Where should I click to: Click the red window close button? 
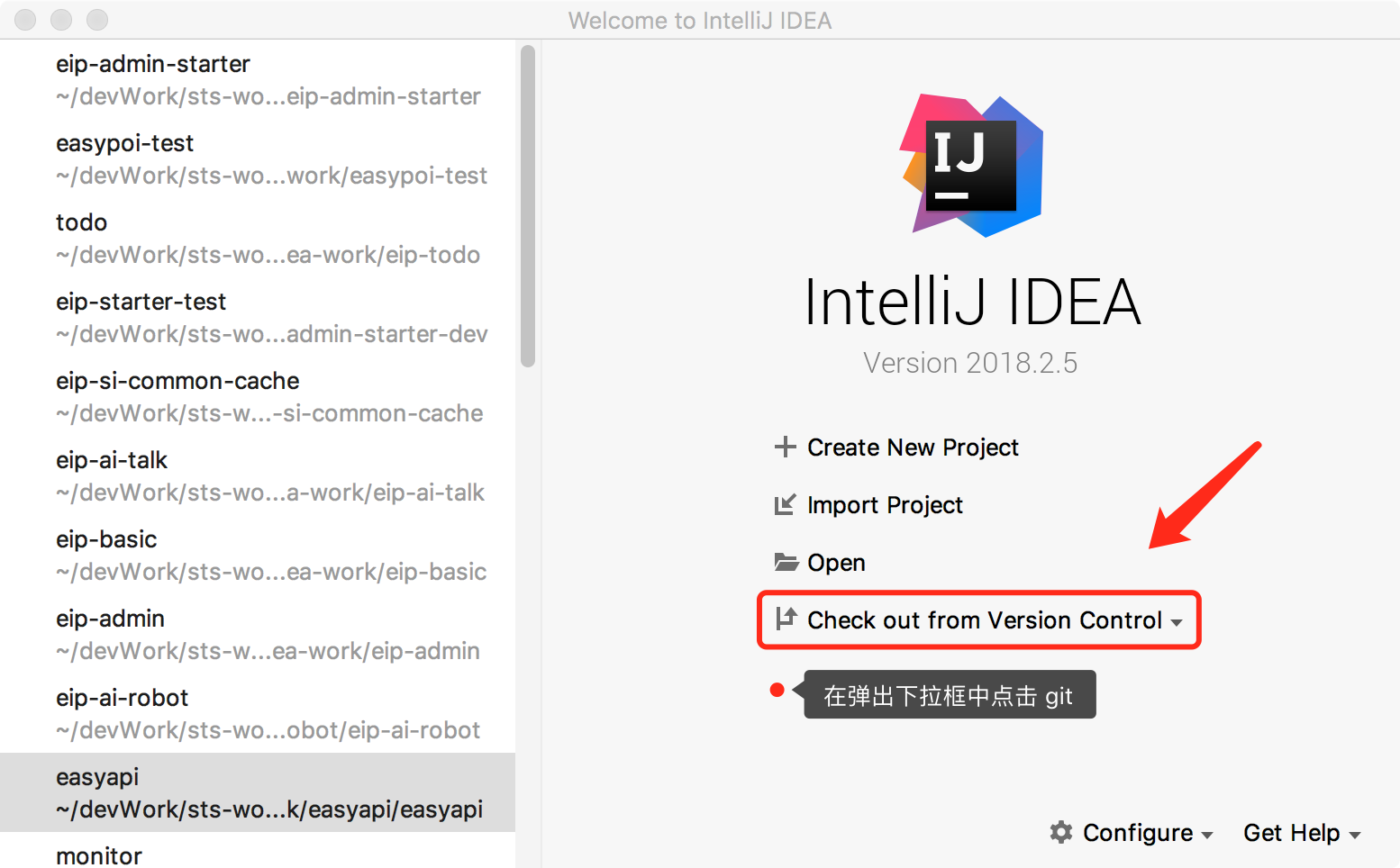(25, 20)
